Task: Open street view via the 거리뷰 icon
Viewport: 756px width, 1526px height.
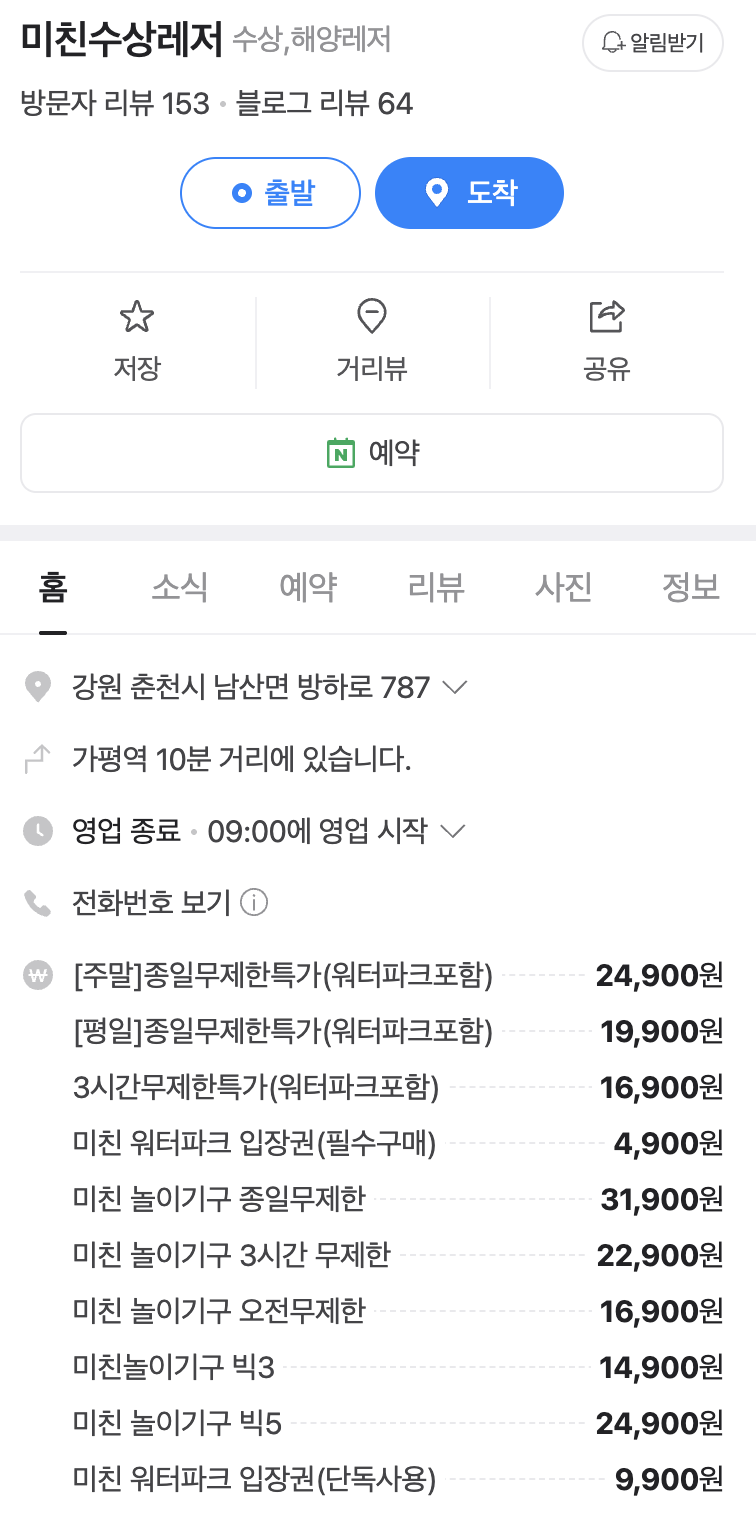Action: click(372, 318)
